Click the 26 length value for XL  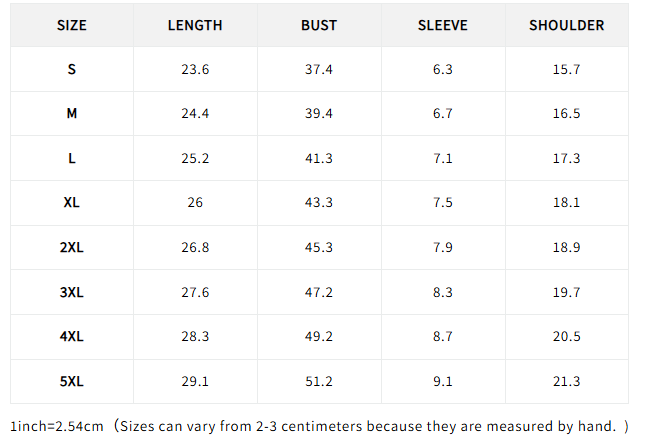pyautogui.click(x=195, y=203)
